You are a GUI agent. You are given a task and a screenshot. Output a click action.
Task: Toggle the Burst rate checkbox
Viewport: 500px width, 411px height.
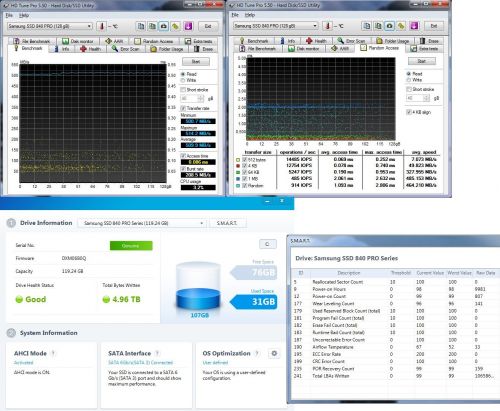click(183, 169)
